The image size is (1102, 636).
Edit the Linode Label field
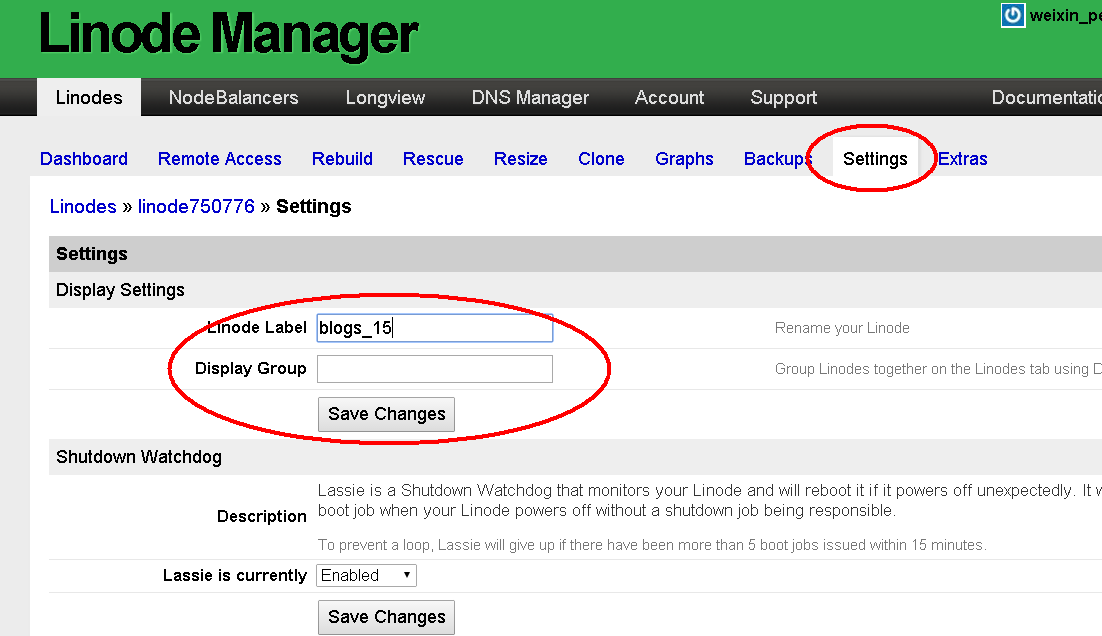[x=434, y=327]
